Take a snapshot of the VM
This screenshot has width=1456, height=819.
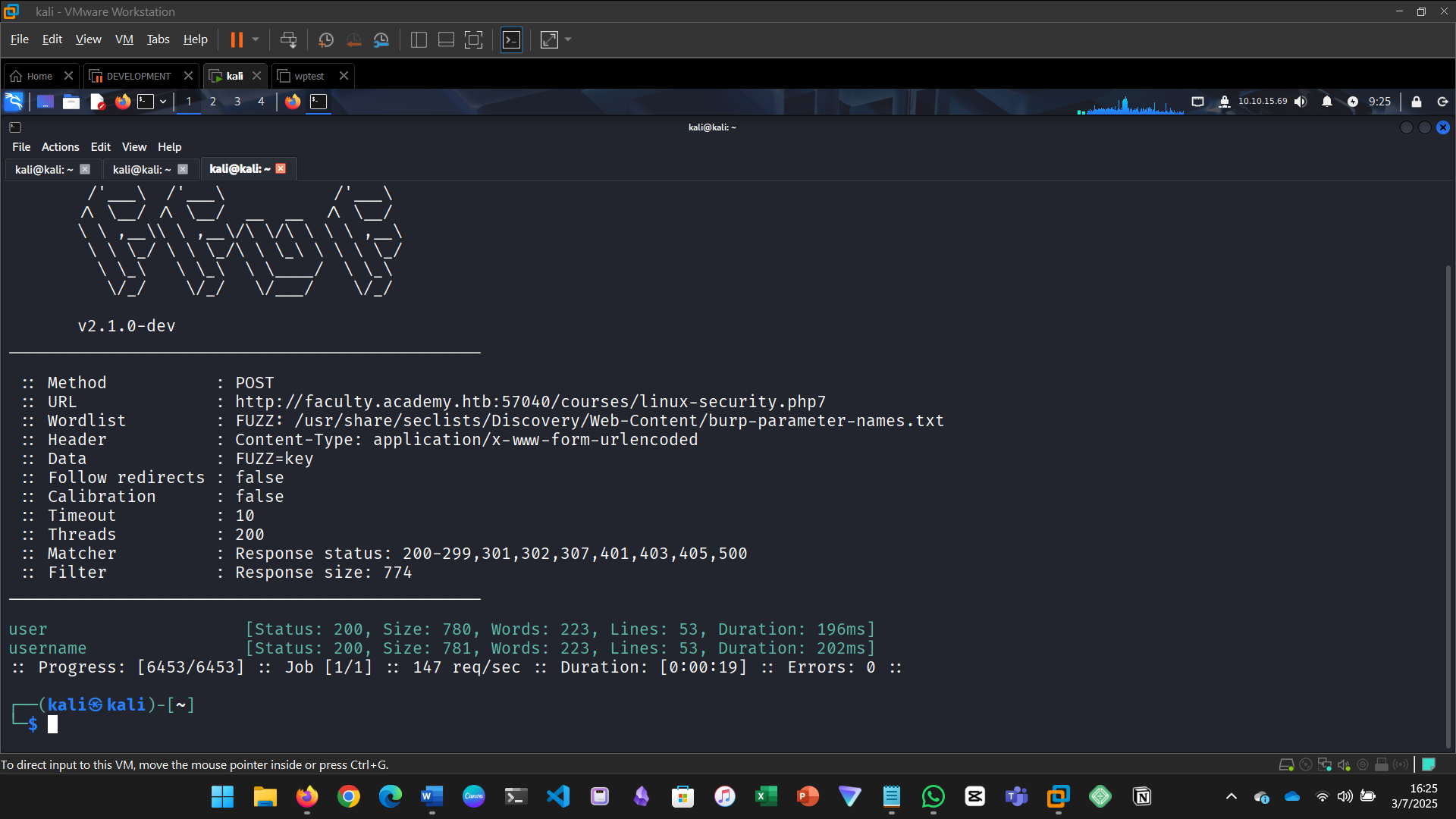tap(326, 39)
